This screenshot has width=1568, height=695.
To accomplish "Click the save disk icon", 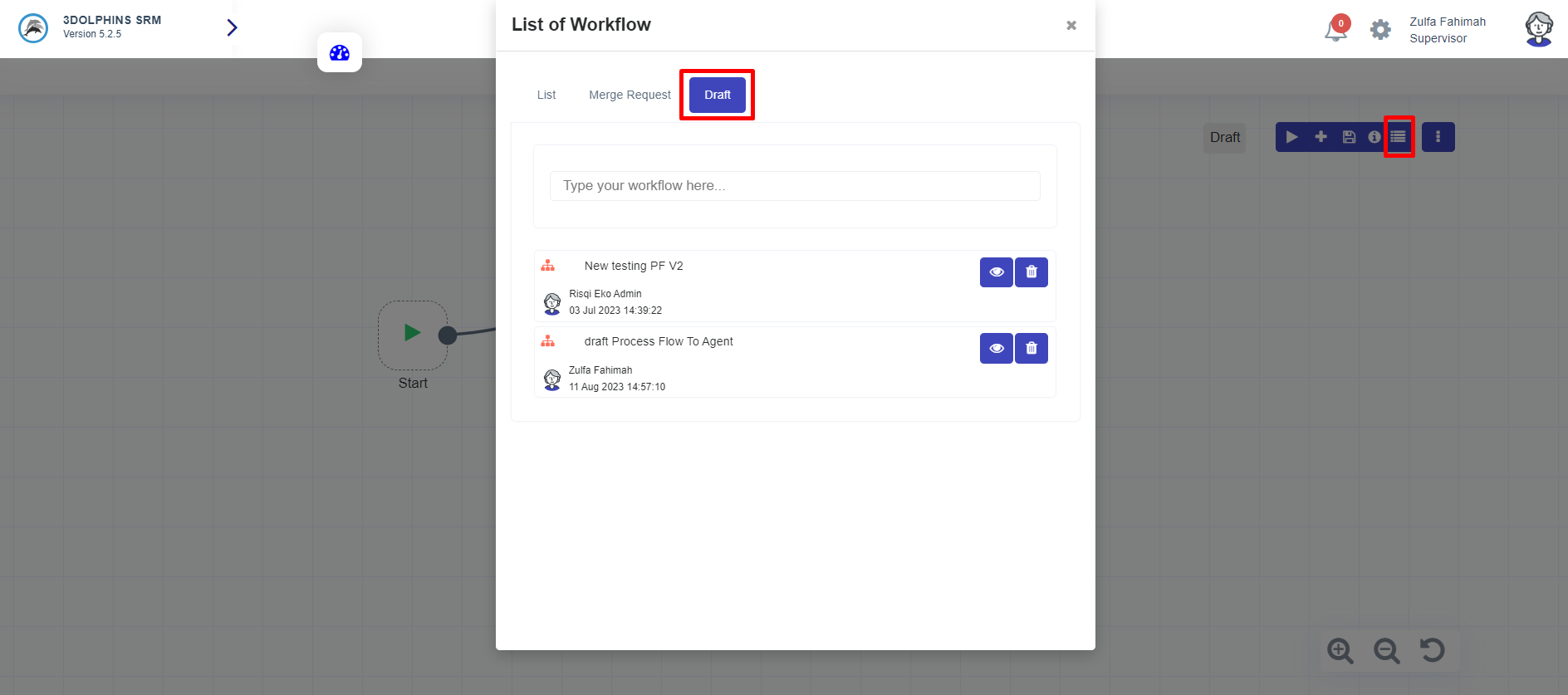I will (1349, 137).
